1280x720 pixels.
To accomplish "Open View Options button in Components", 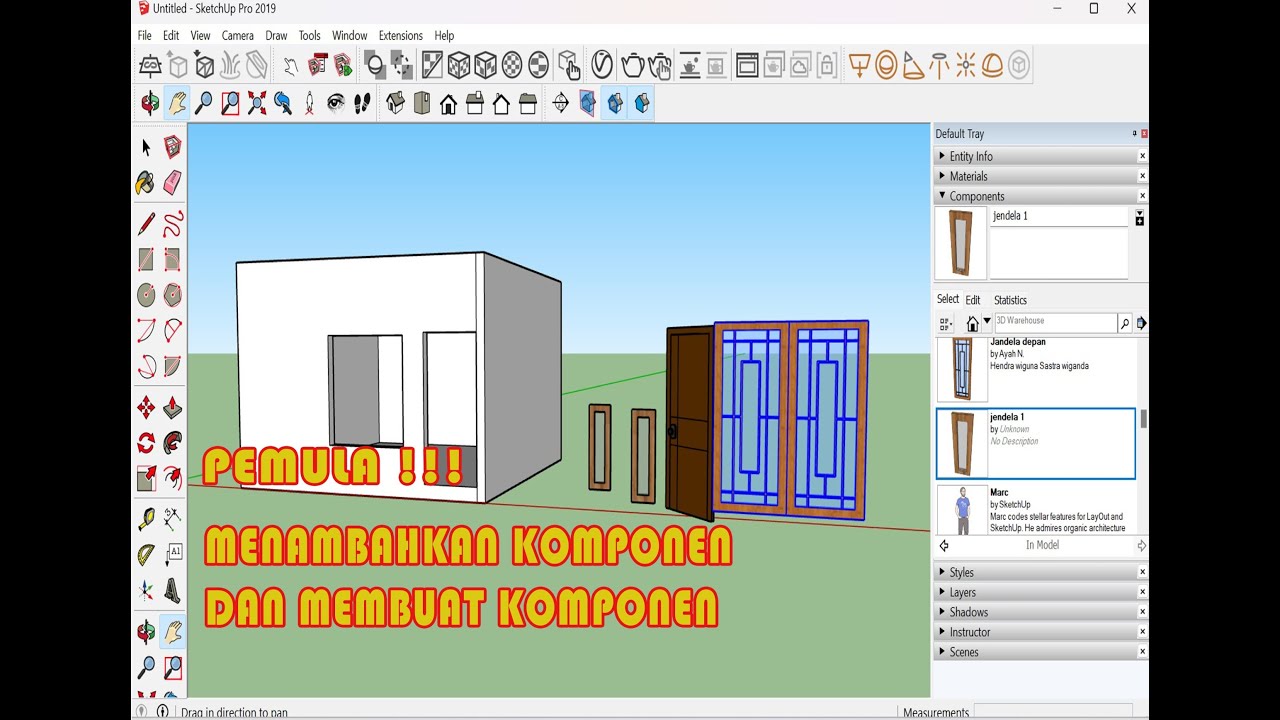I will point(946,323).
